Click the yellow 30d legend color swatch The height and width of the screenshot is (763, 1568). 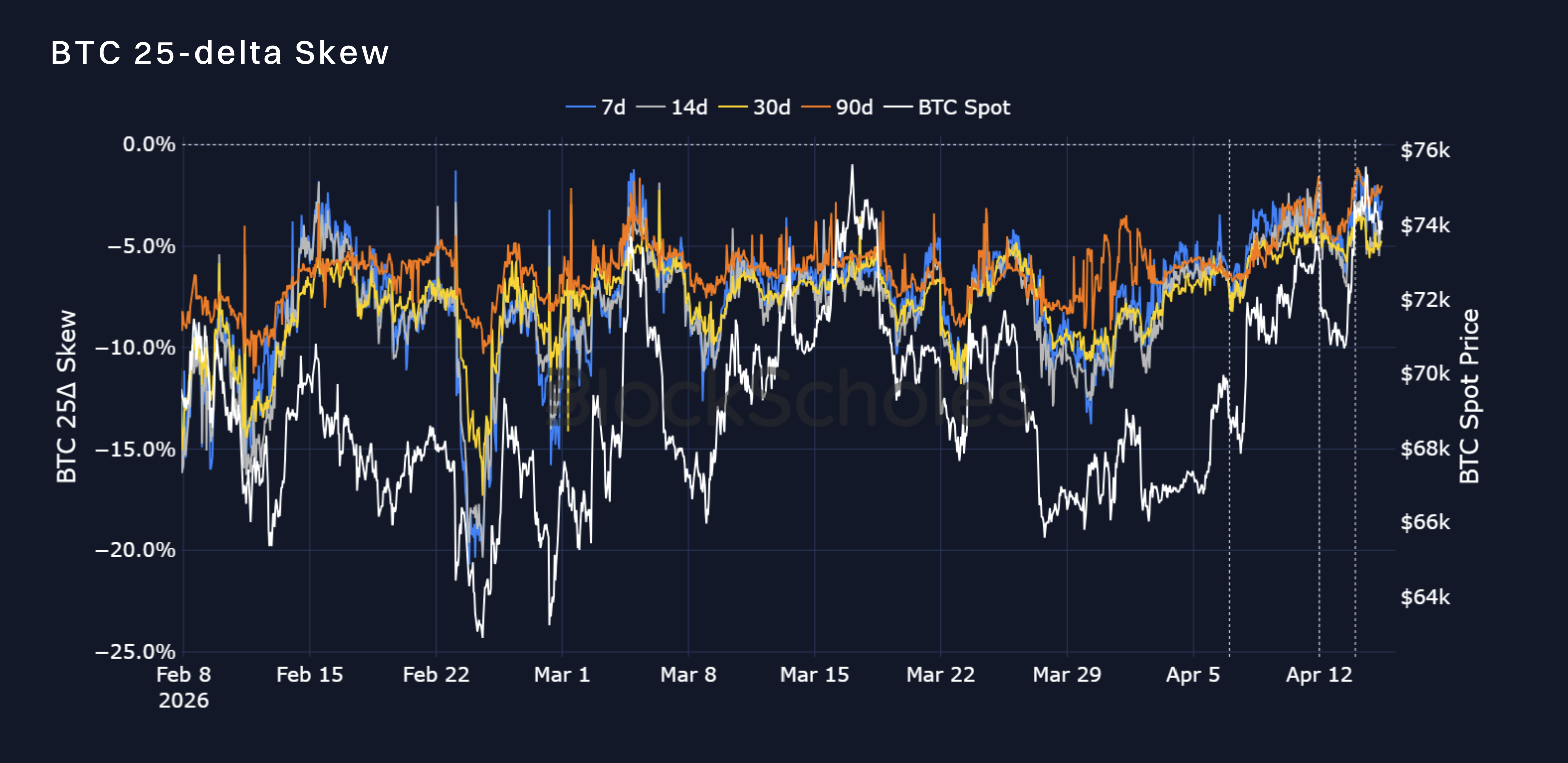[x=733, y=107]
